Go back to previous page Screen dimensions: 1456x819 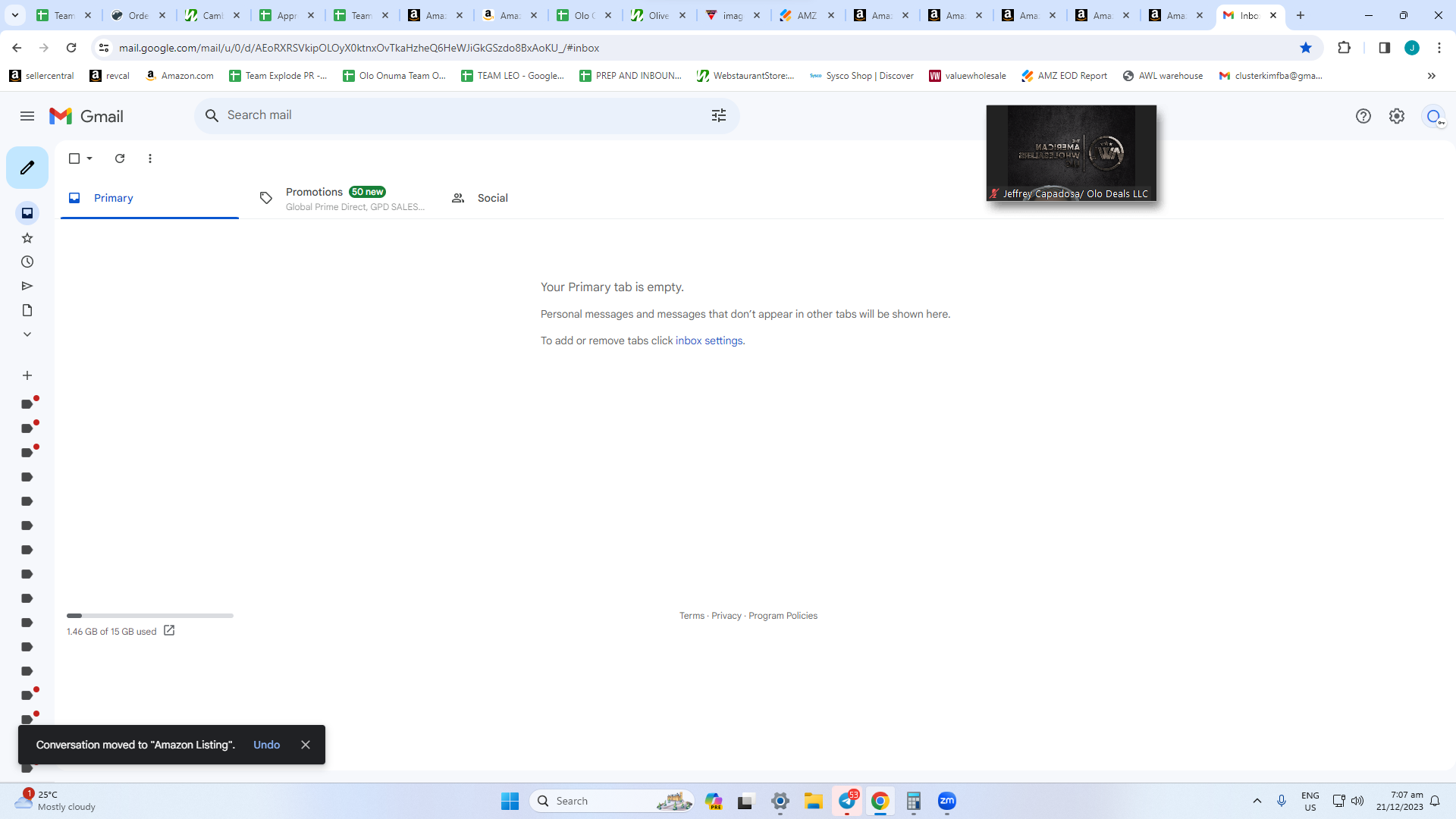pyautogui.click(x=17, y=48)
